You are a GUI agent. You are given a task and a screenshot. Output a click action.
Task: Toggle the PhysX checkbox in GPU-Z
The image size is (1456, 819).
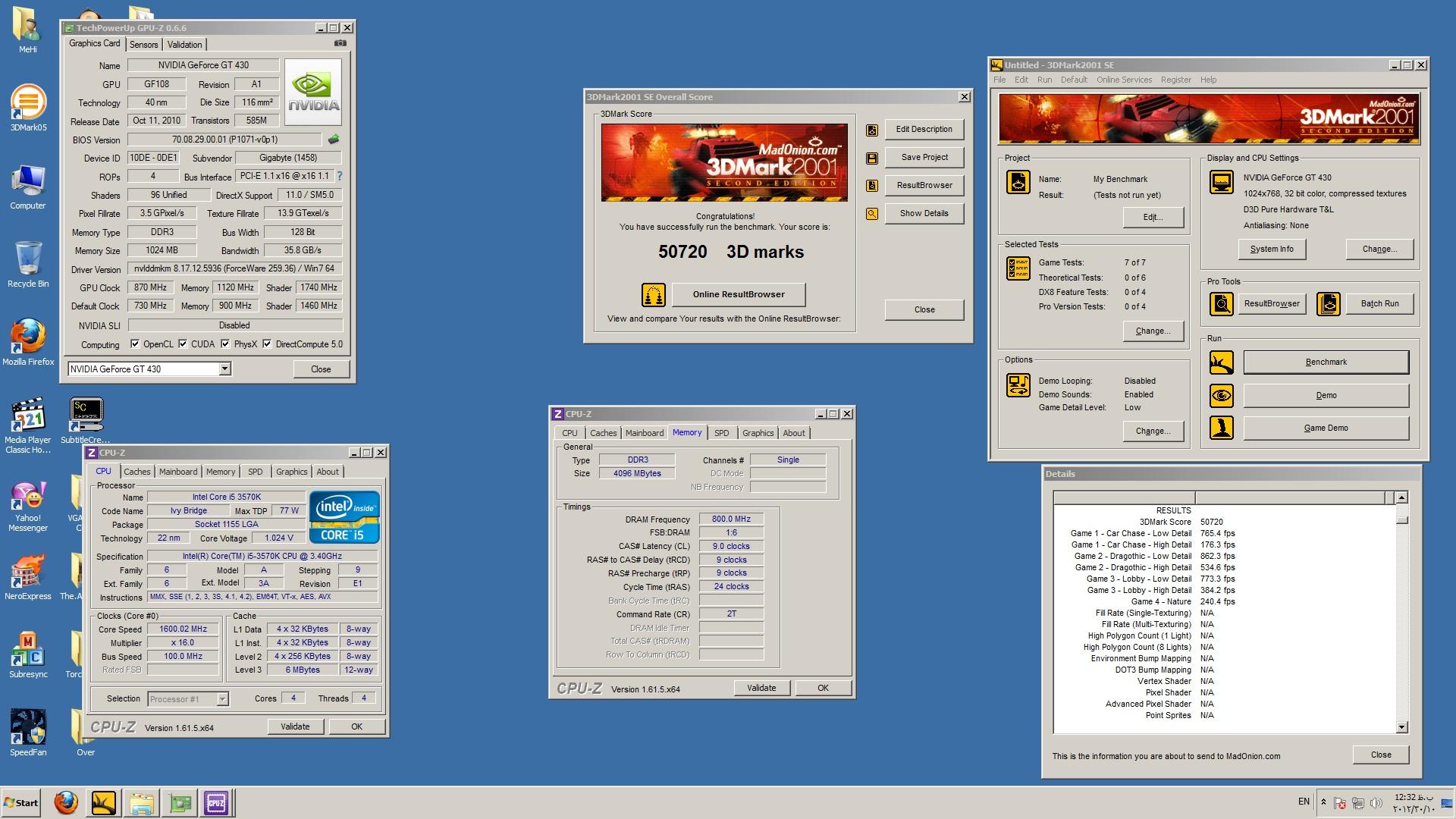pyautogui.click(x=225, y=344)
